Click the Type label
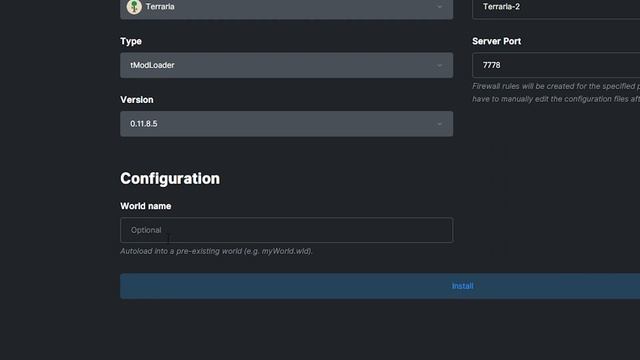This screenshot has width=640, height=360. coord(131,41)
